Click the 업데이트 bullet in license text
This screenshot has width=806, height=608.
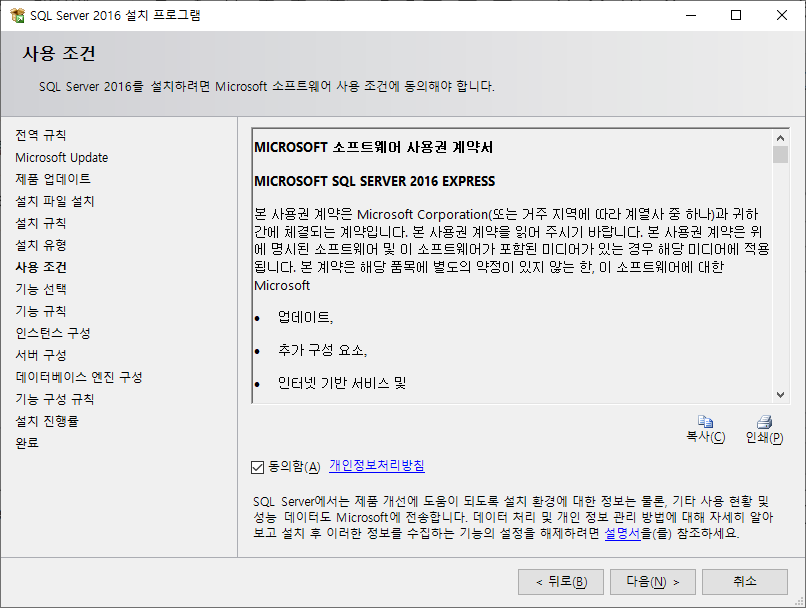coord(305,318)
